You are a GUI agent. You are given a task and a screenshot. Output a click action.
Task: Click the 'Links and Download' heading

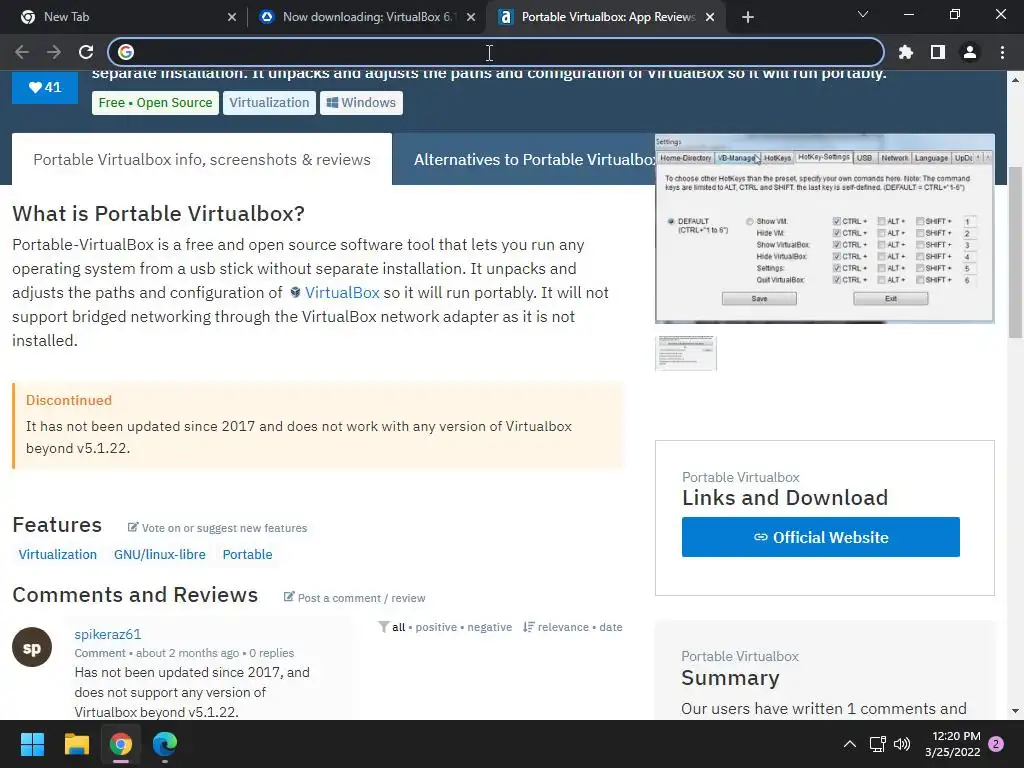(x=785, y=498)
